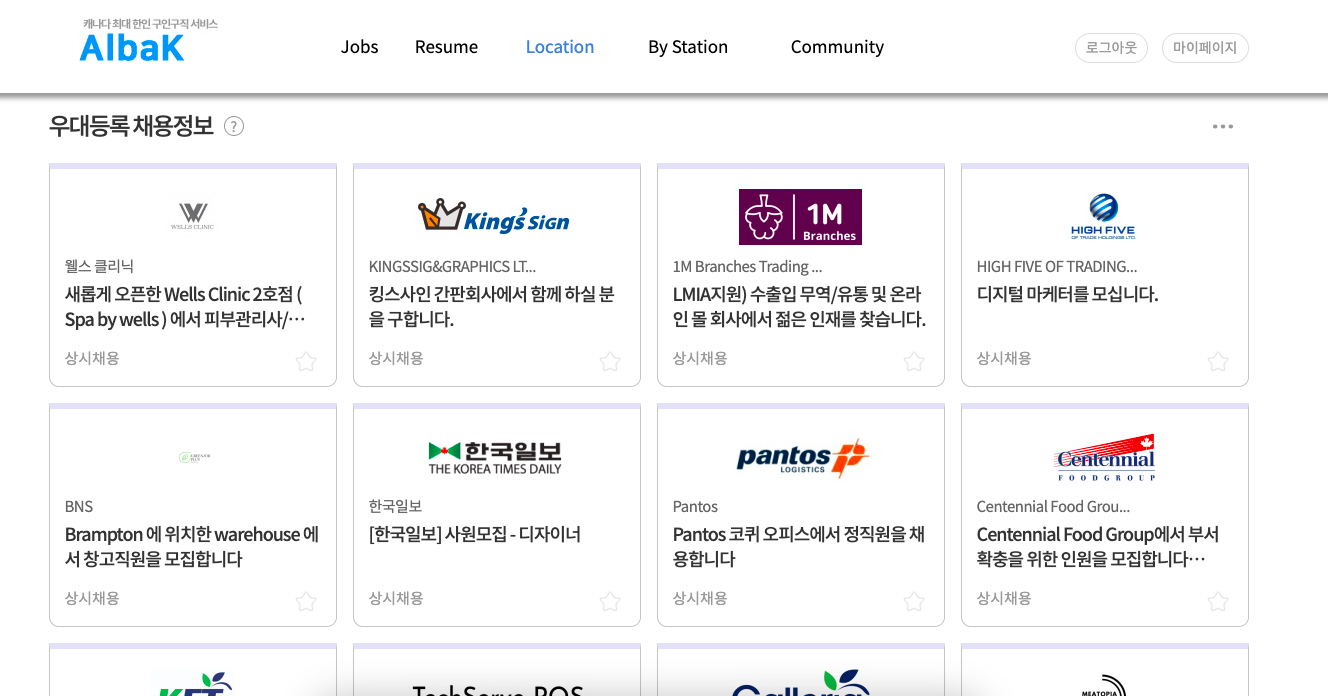
Task: Click 상시채용 on the Pantos card
Action: 700,598
